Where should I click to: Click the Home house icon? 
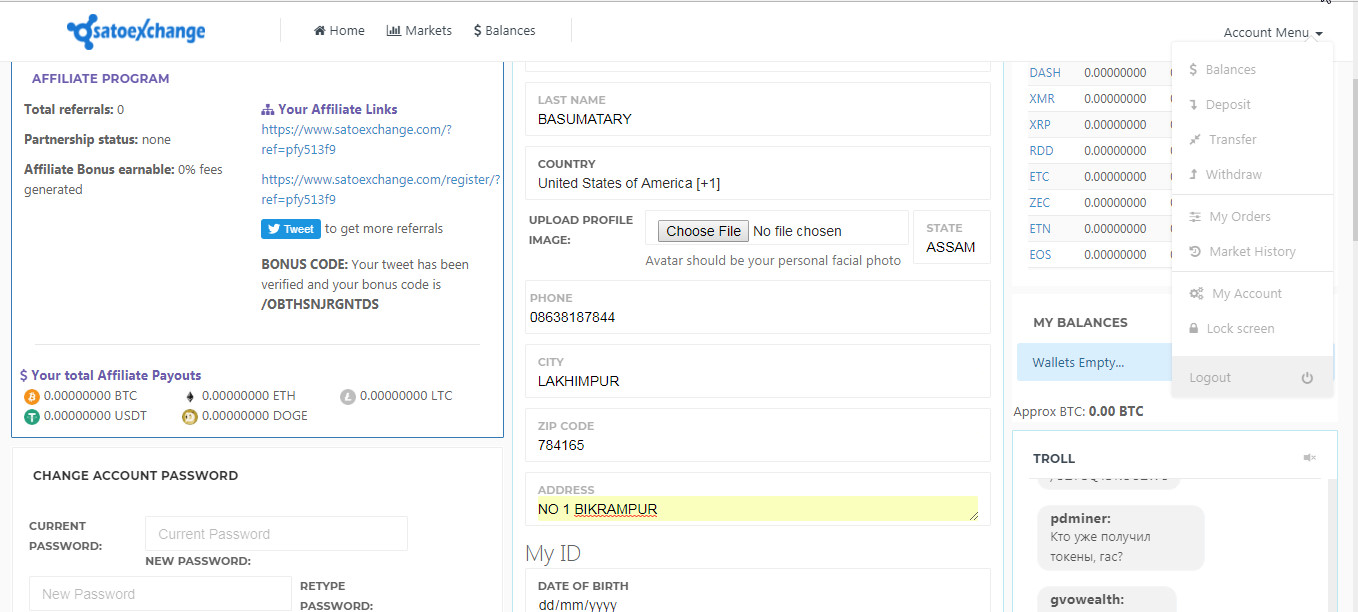(320, 31)
